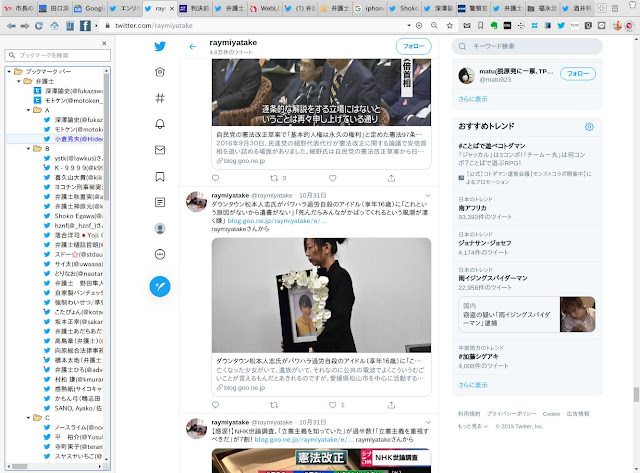Click the browser back arrow

(11, 26)
